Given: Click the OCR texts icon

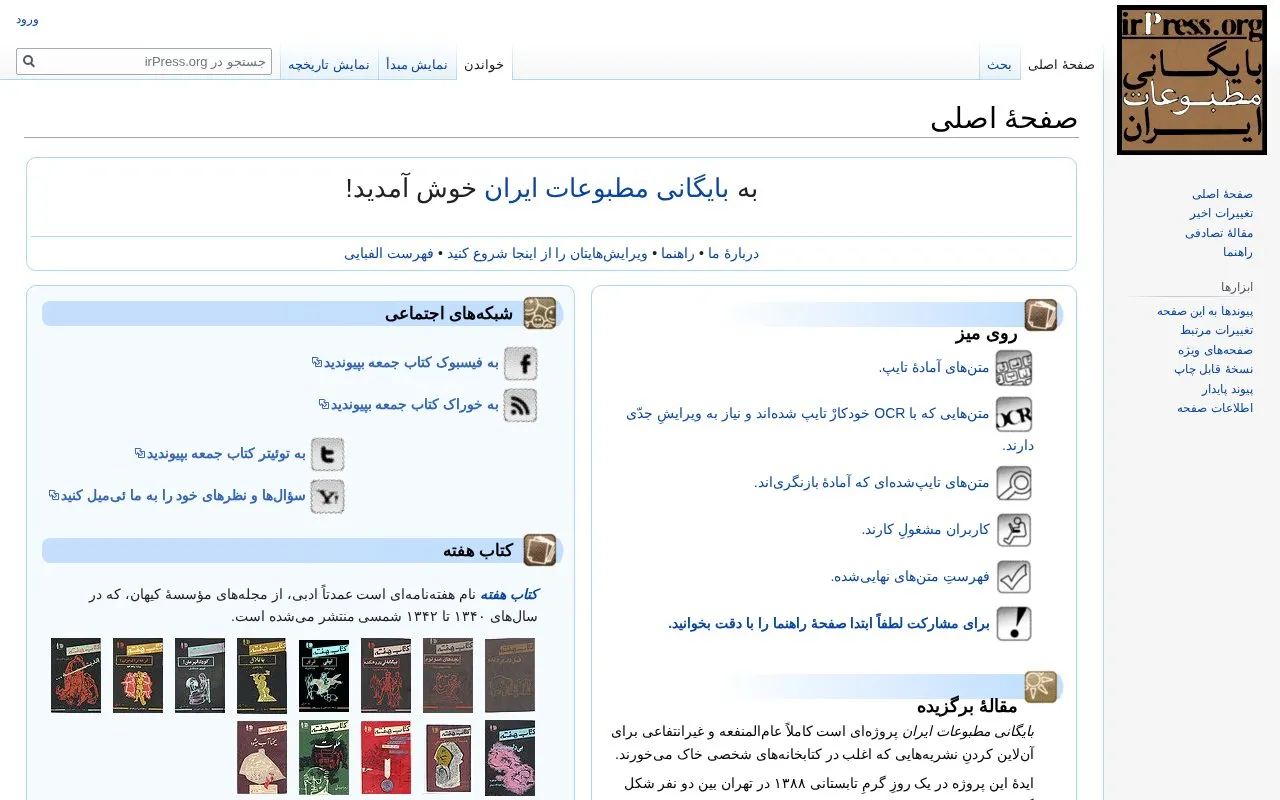Looking at the screenshot, I should tap(1014, 414).
